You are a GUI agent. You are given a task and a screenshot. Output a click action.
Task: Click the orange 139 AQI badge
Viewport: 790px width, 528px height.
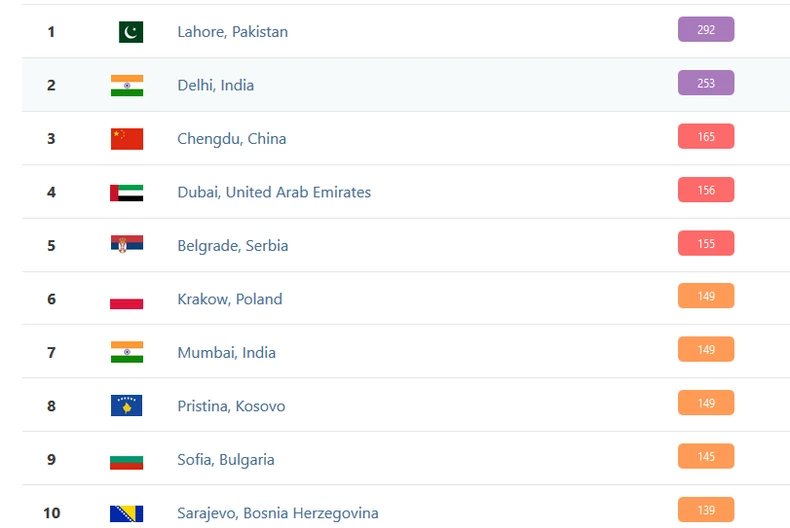pyautogui.click(x=706, y=510)
